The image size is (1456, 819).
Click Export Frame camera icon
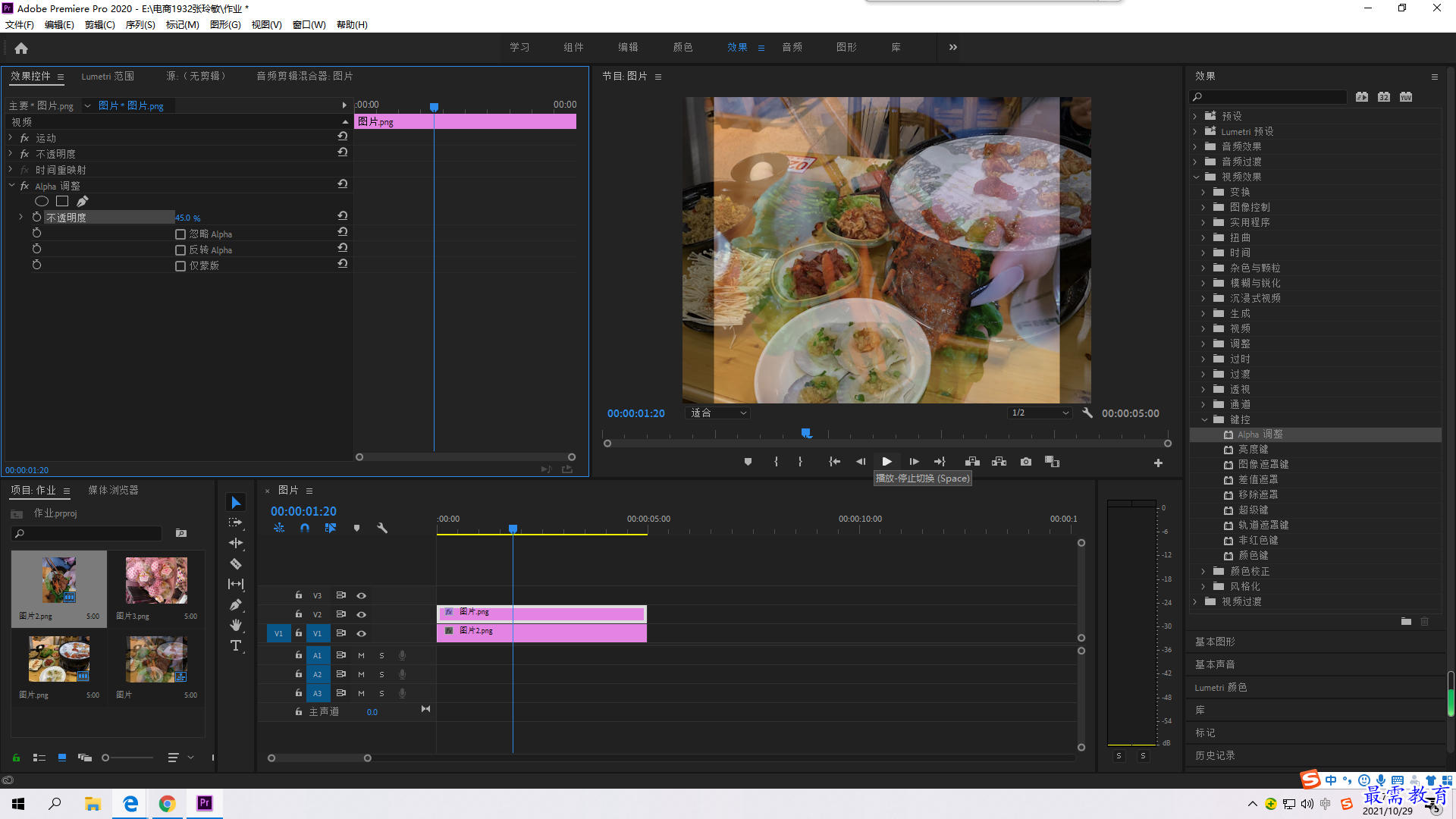coord(1026,462)
